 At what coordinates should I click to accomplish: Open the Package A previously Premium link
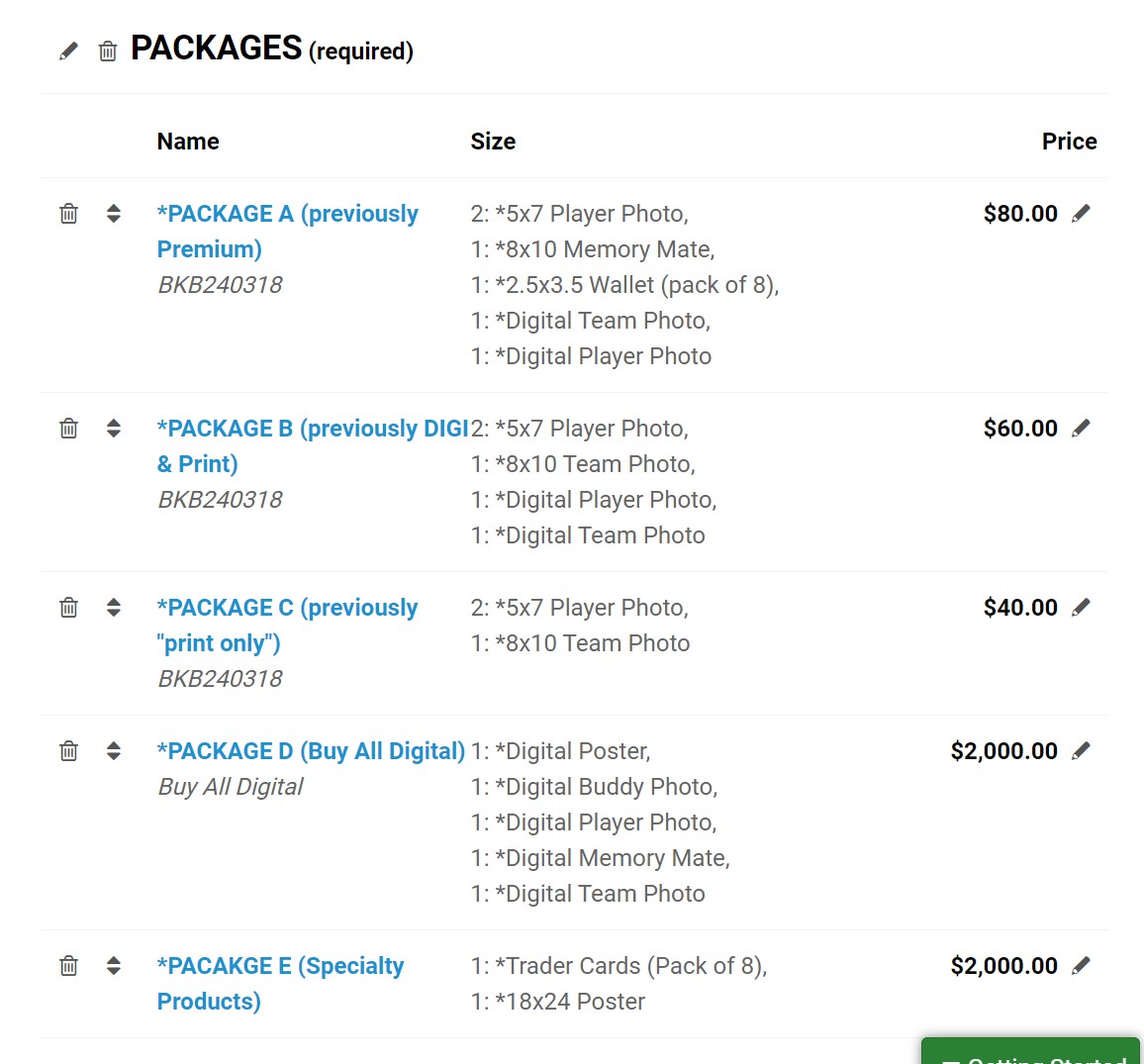tap(287, 232)
